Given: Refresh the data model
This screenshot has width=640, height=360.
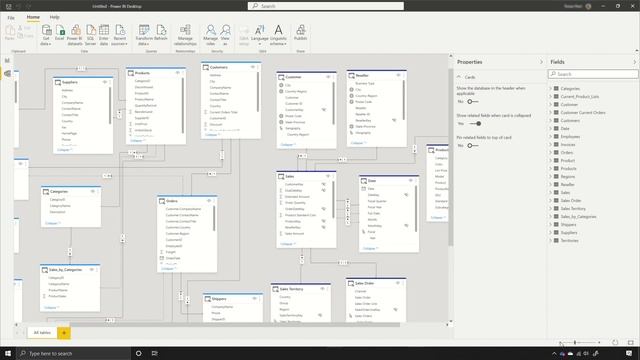Looking at the screenshot, I should click(x=161, y=33).
